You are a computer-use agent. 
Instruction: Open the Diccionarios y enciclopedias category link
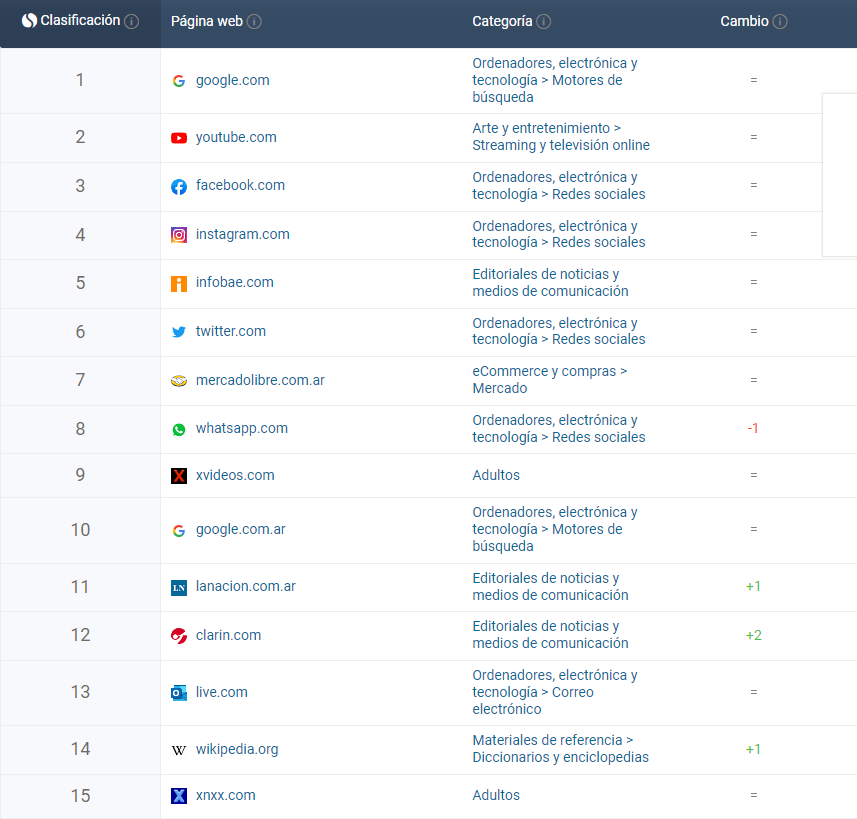(x=560, y=758)
